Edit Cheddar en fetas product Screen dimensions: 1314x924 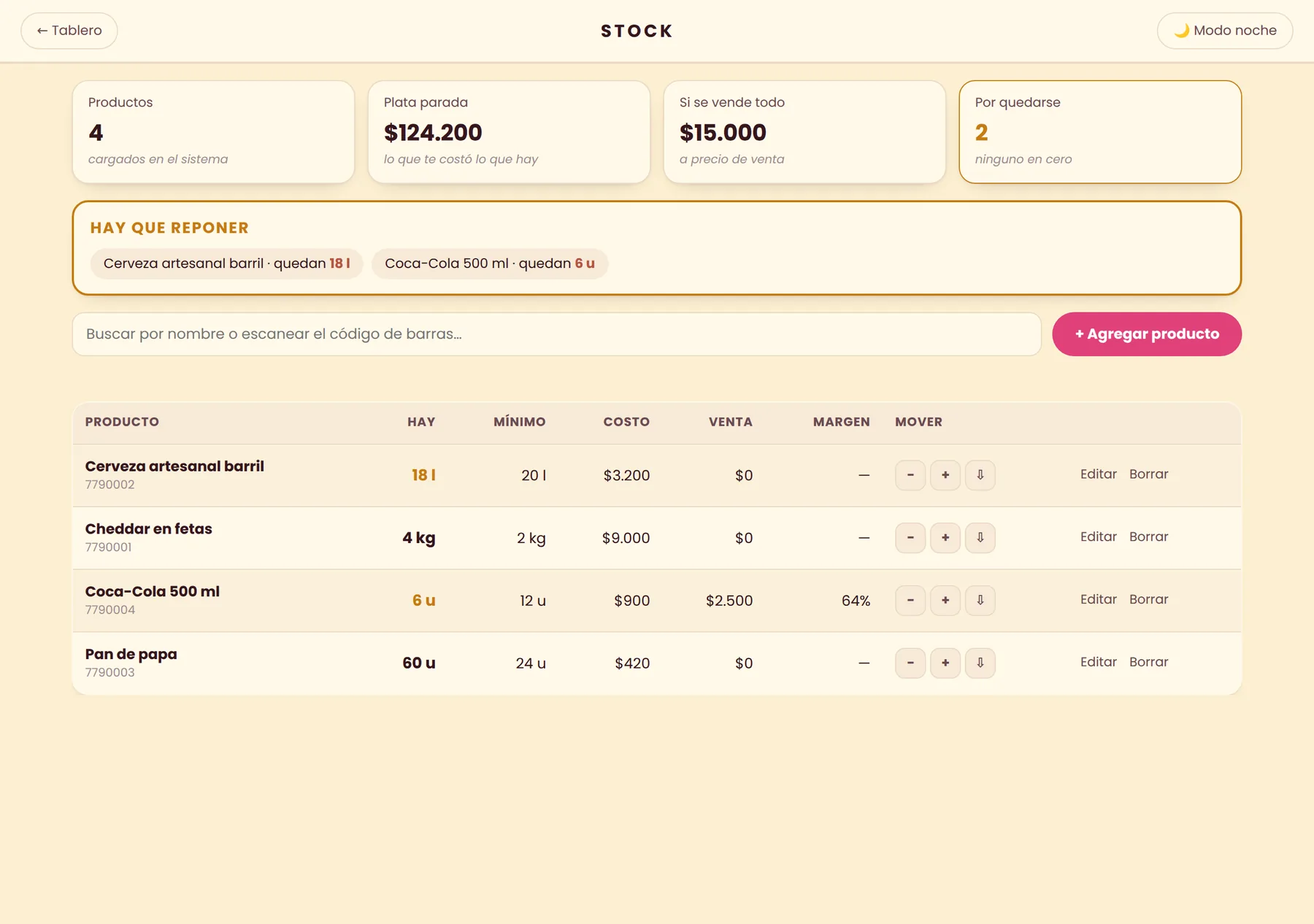[x=1099, y=536]
